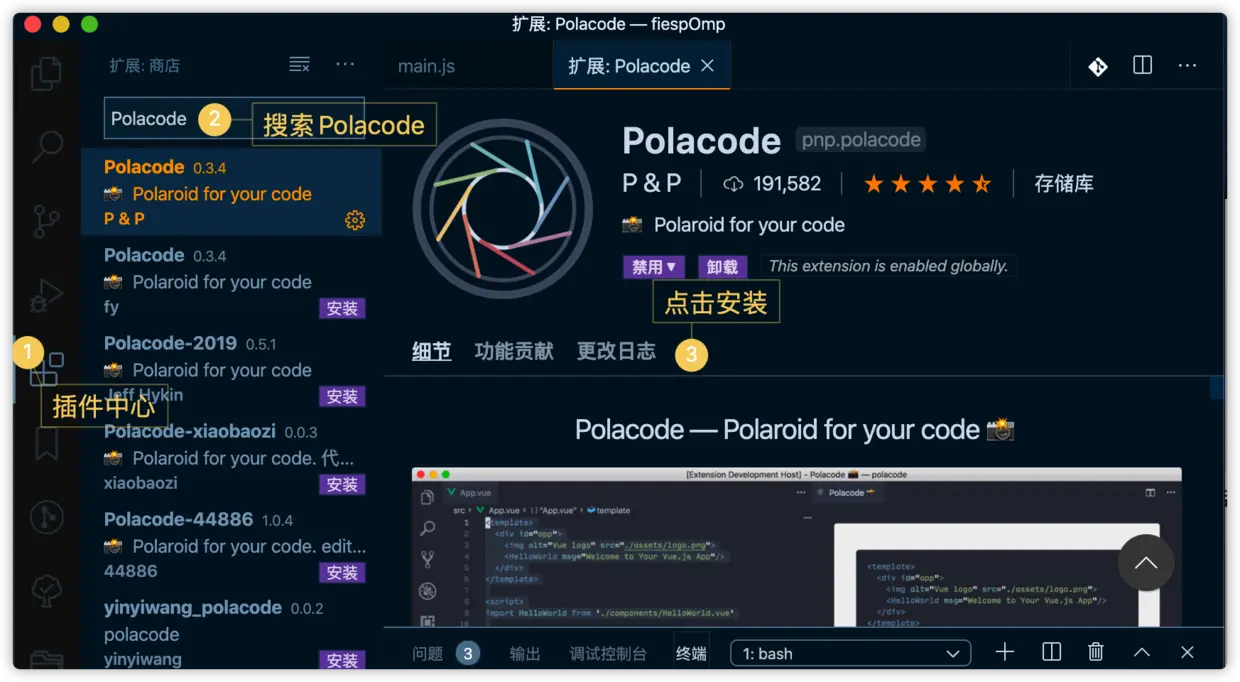Open the Search view in activity bar
1240x682 pixels.
46,147
